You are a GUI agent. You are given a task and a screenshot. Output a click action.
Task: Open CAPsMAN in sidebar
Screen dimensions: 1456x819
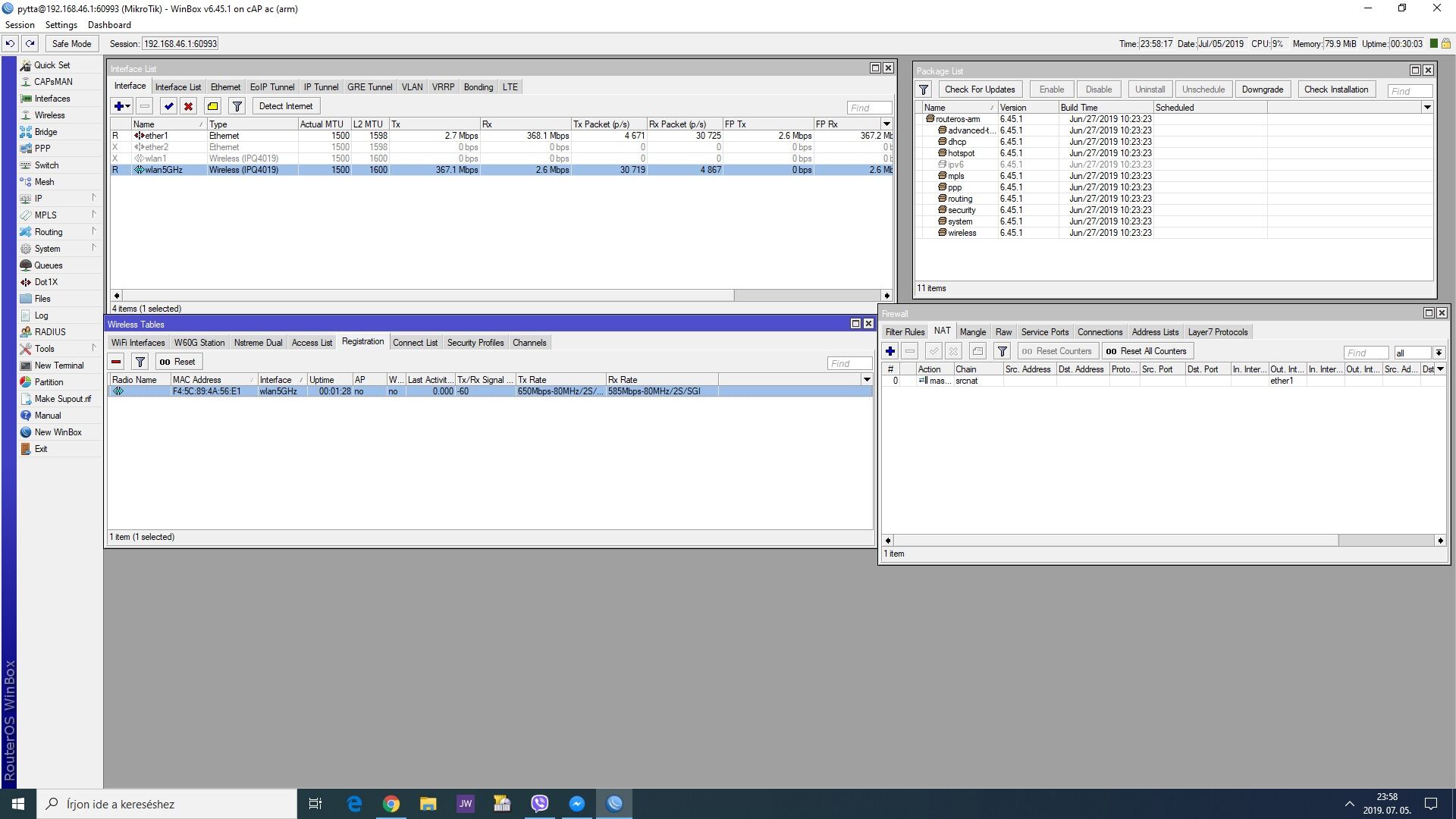(53, 82)
